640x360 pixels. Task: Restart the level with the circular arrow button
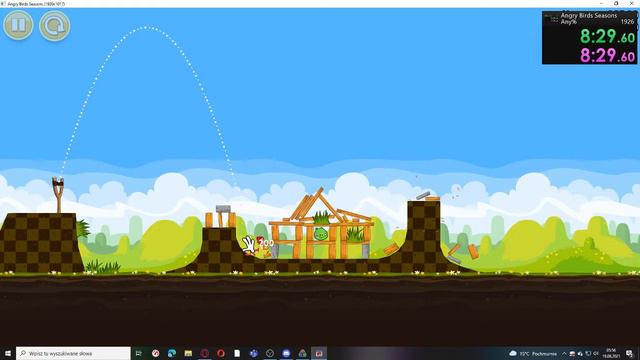click(x=54, y=26)
